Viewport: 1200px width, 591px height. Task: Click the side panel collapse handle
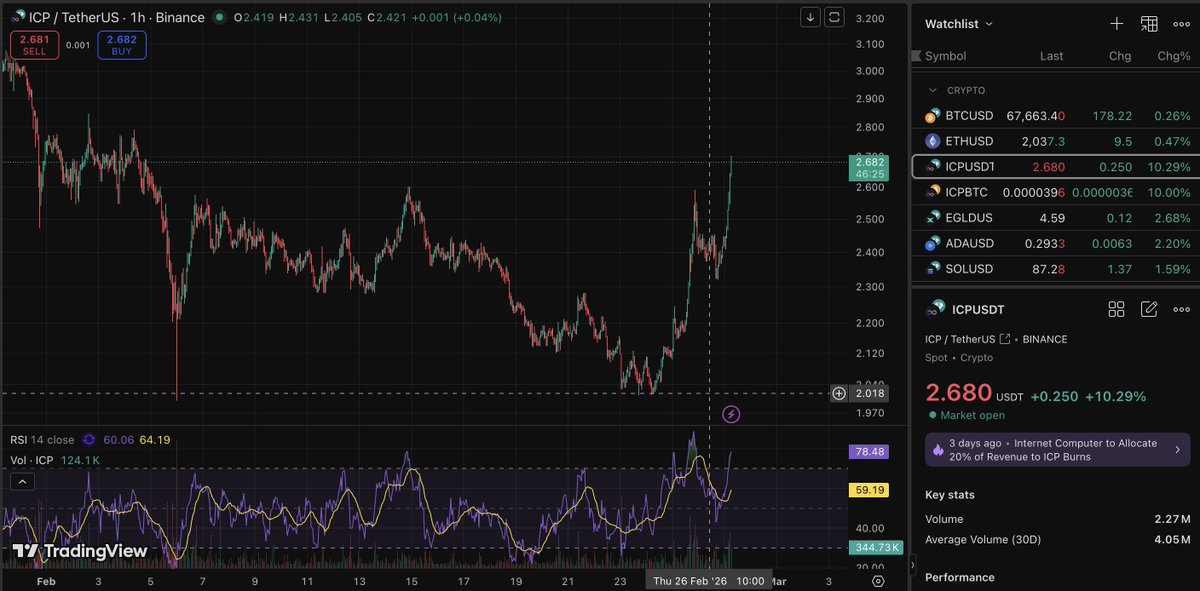912,566
